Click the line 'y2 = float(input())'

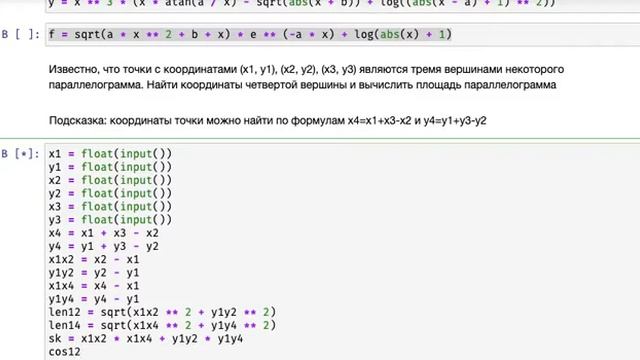110,193
